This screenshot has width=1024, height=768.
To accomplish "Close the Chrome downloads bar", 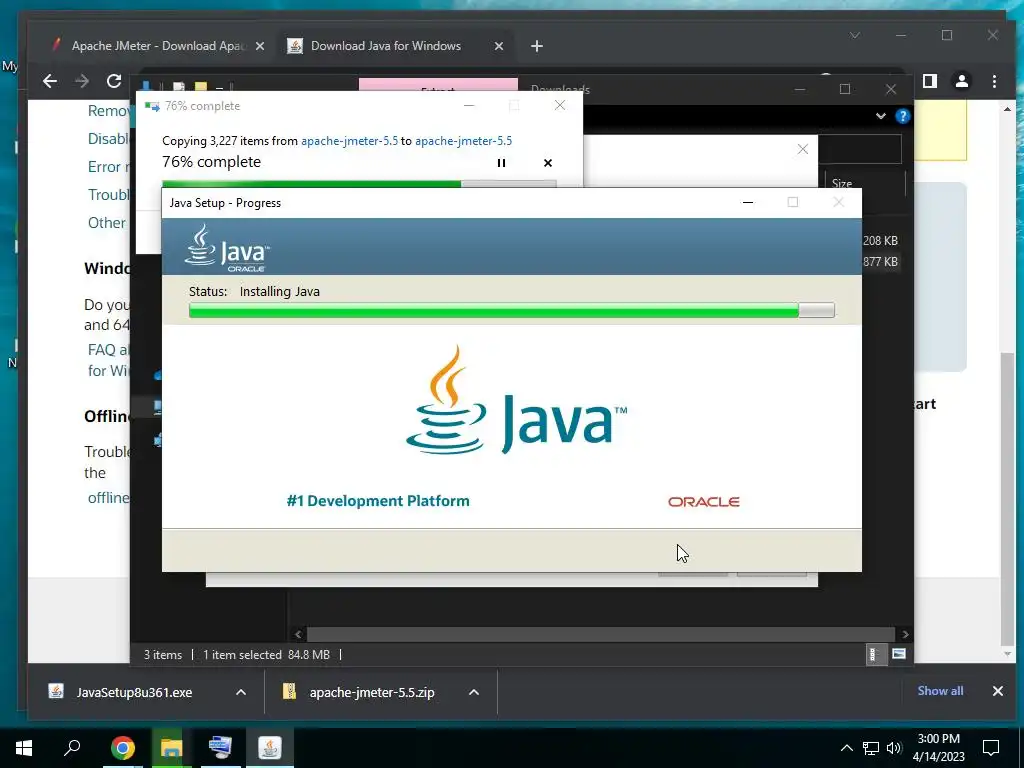I will pyautogui.click(x=997, y=691).
